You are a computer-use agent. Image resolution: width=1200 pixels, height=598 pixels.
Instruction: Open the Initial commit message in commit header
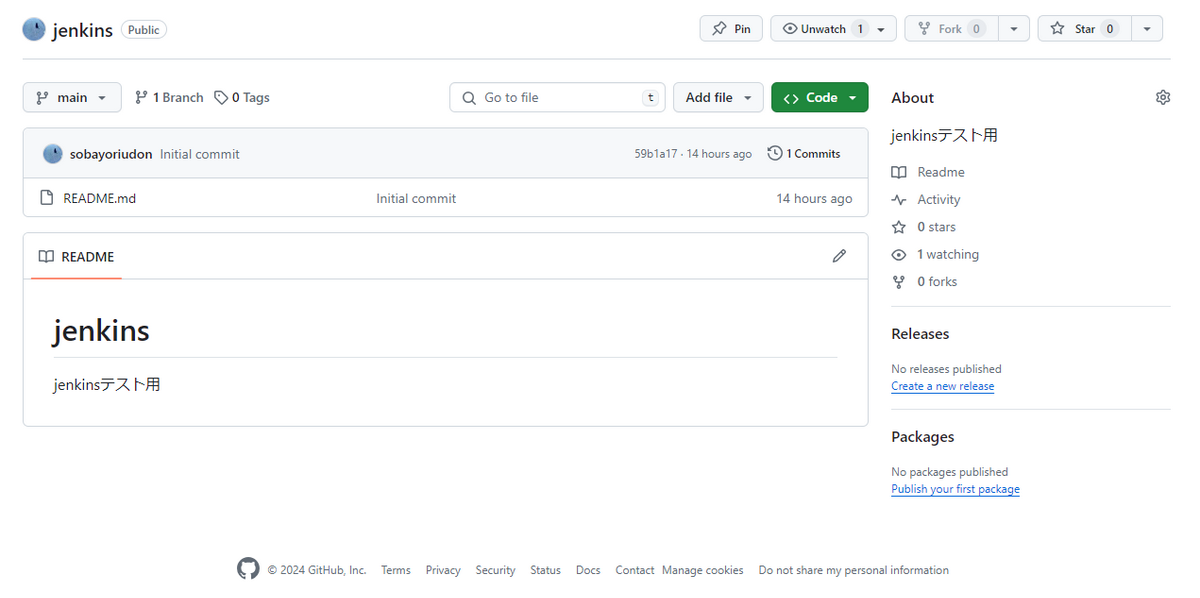(200, 154)
